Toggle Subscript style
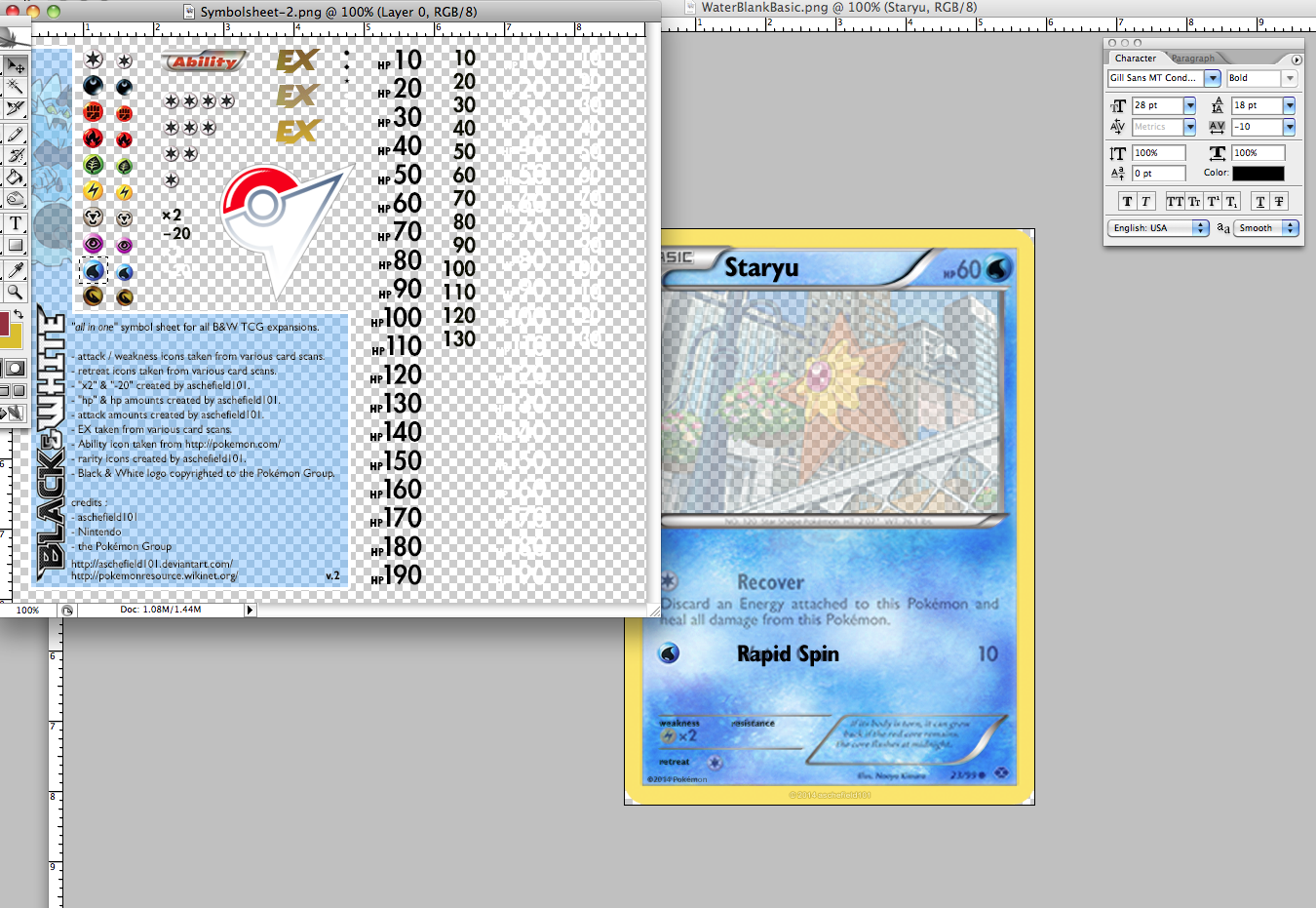 tap(1232, 202)
